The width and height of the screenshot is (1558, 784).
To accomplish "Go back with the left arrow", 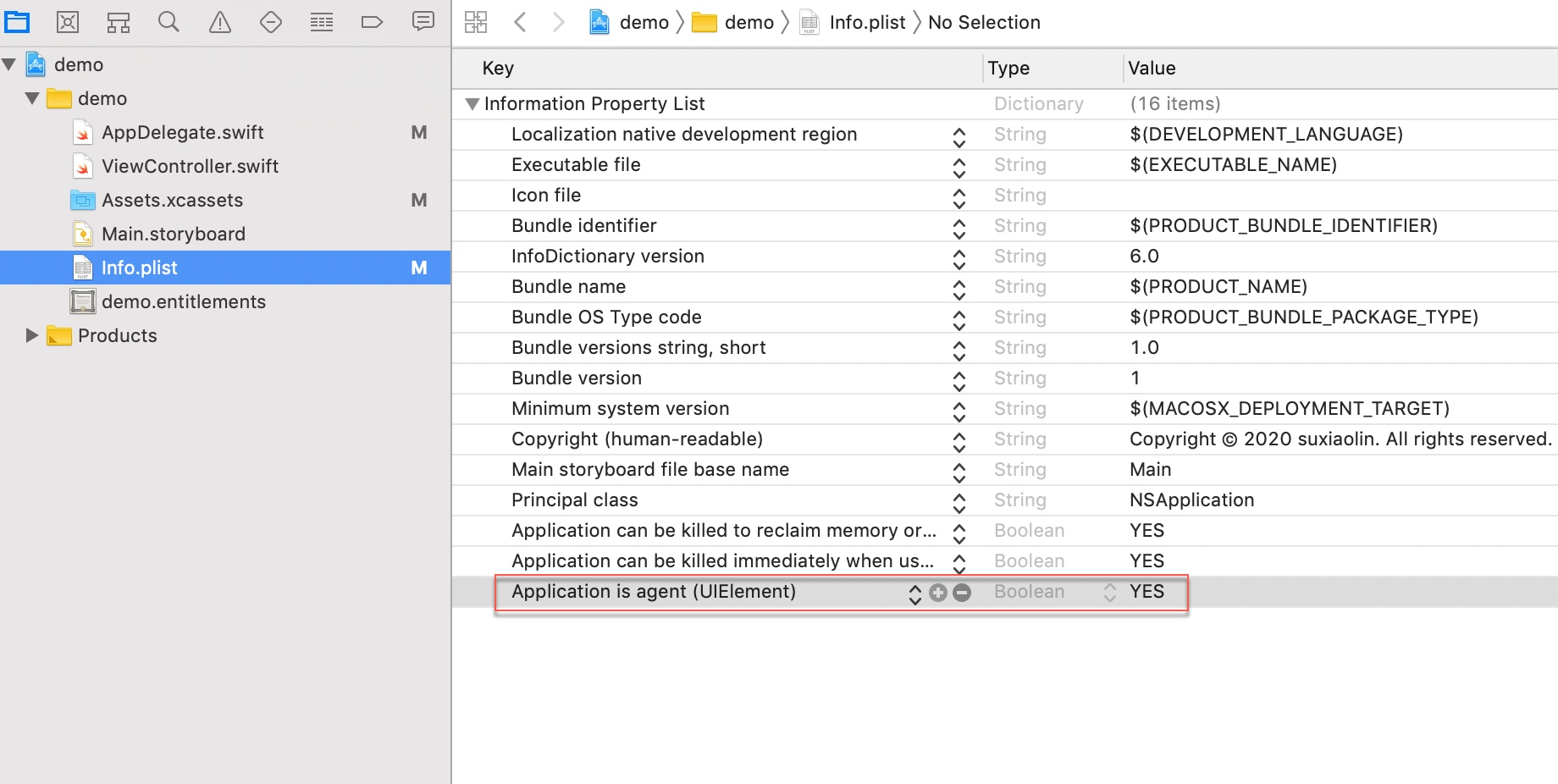I will click(521, 22).
